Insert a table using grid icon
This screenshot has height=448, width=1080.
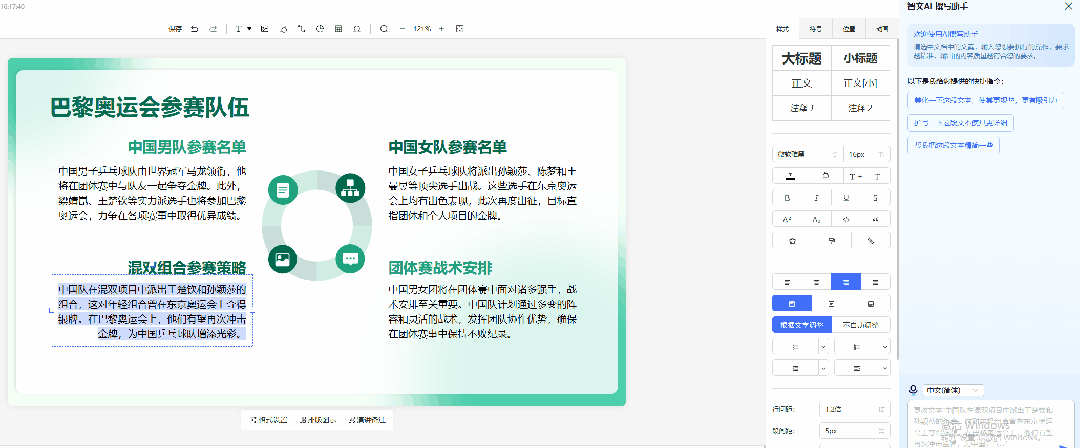click(x=338, y=29)
